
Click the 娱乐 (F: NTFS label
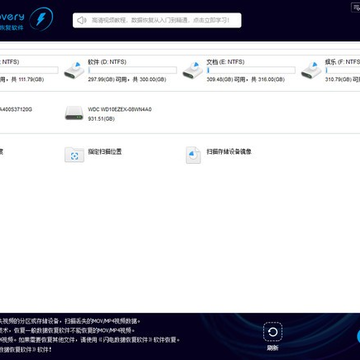coord(342,62)
